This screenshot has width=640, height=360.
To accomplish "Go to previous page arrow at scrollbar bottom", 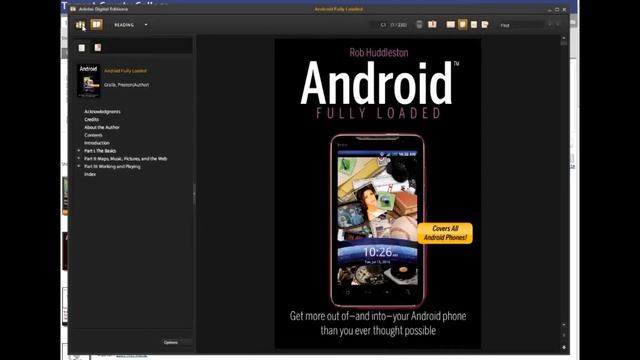I will coord(564,336).
